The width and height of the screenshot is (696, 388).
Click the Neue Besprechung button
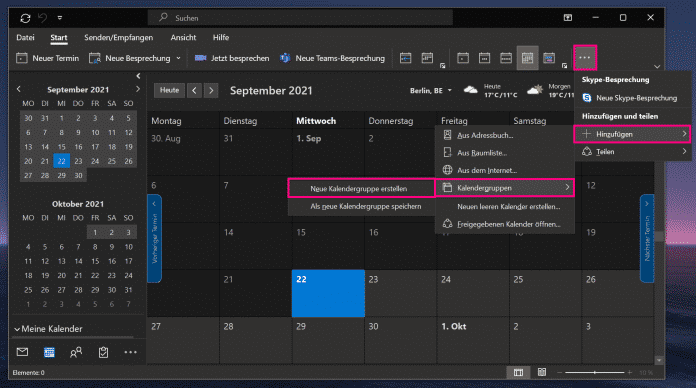(130, 58)
